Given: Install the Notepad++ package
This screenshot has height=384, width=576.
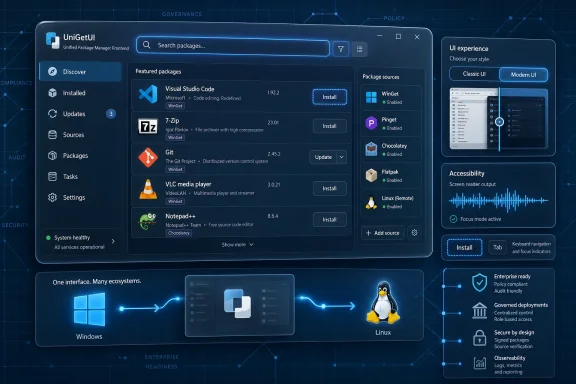Looking at the screenshot, I should 330,219.
